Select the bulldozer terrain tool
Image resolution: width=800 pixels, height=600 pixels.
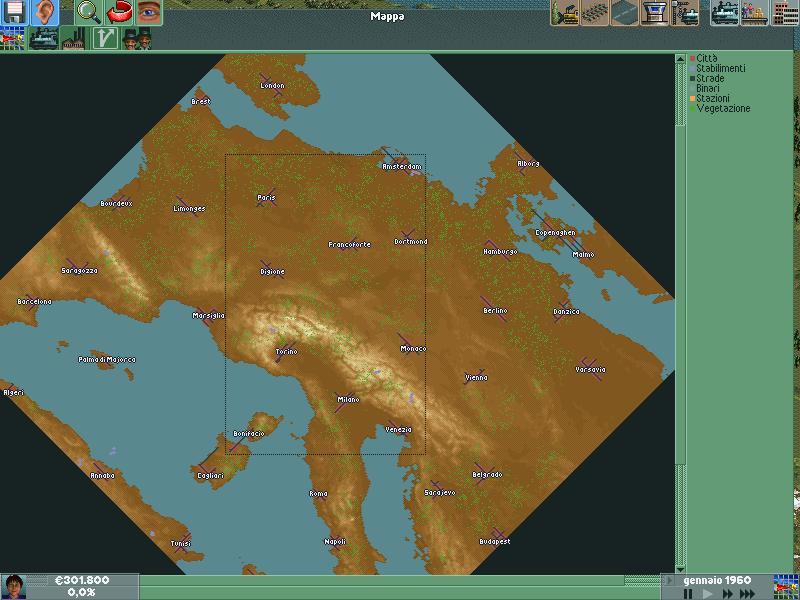coord(565,13)
